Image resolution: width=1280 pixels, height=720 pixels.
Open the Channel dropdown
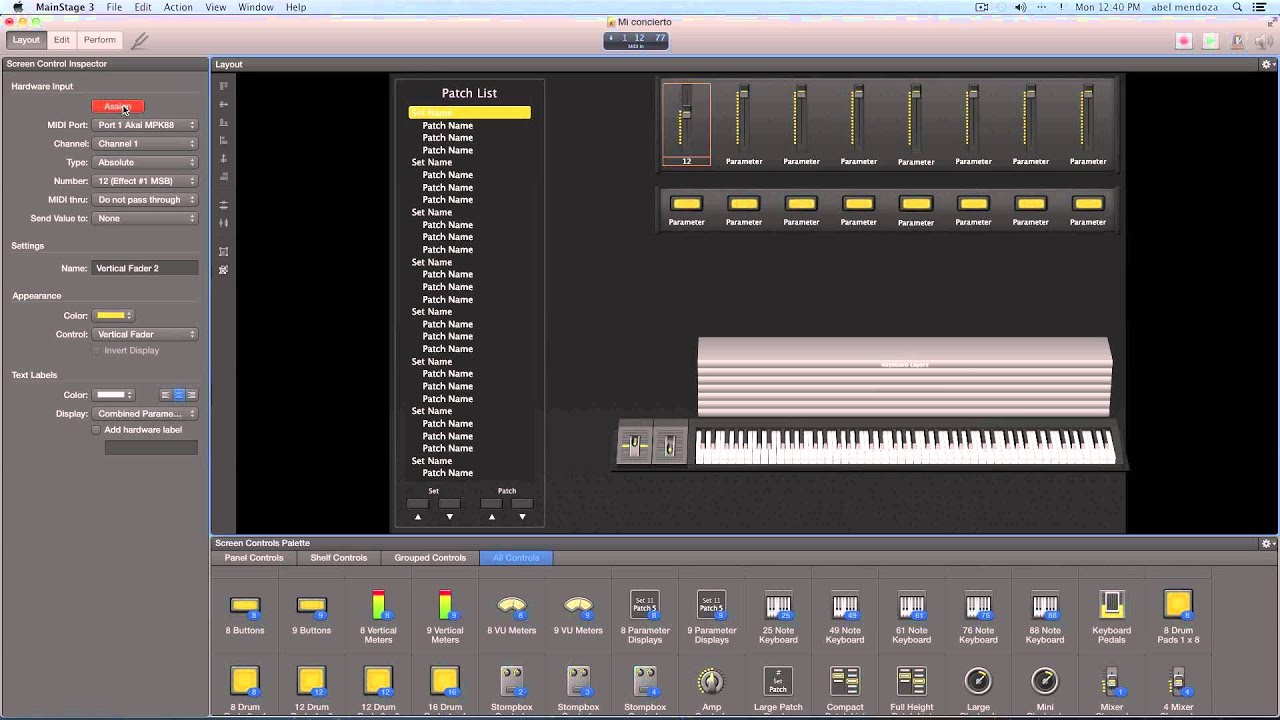(x=145, y=144)
